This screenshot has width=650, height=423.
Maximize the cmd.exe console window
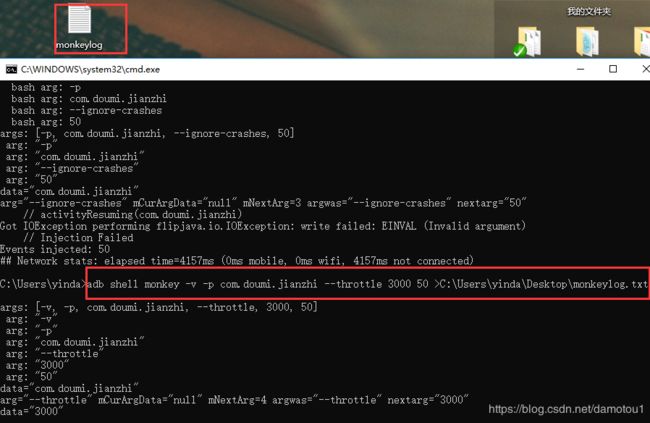(x=613, y=69)
